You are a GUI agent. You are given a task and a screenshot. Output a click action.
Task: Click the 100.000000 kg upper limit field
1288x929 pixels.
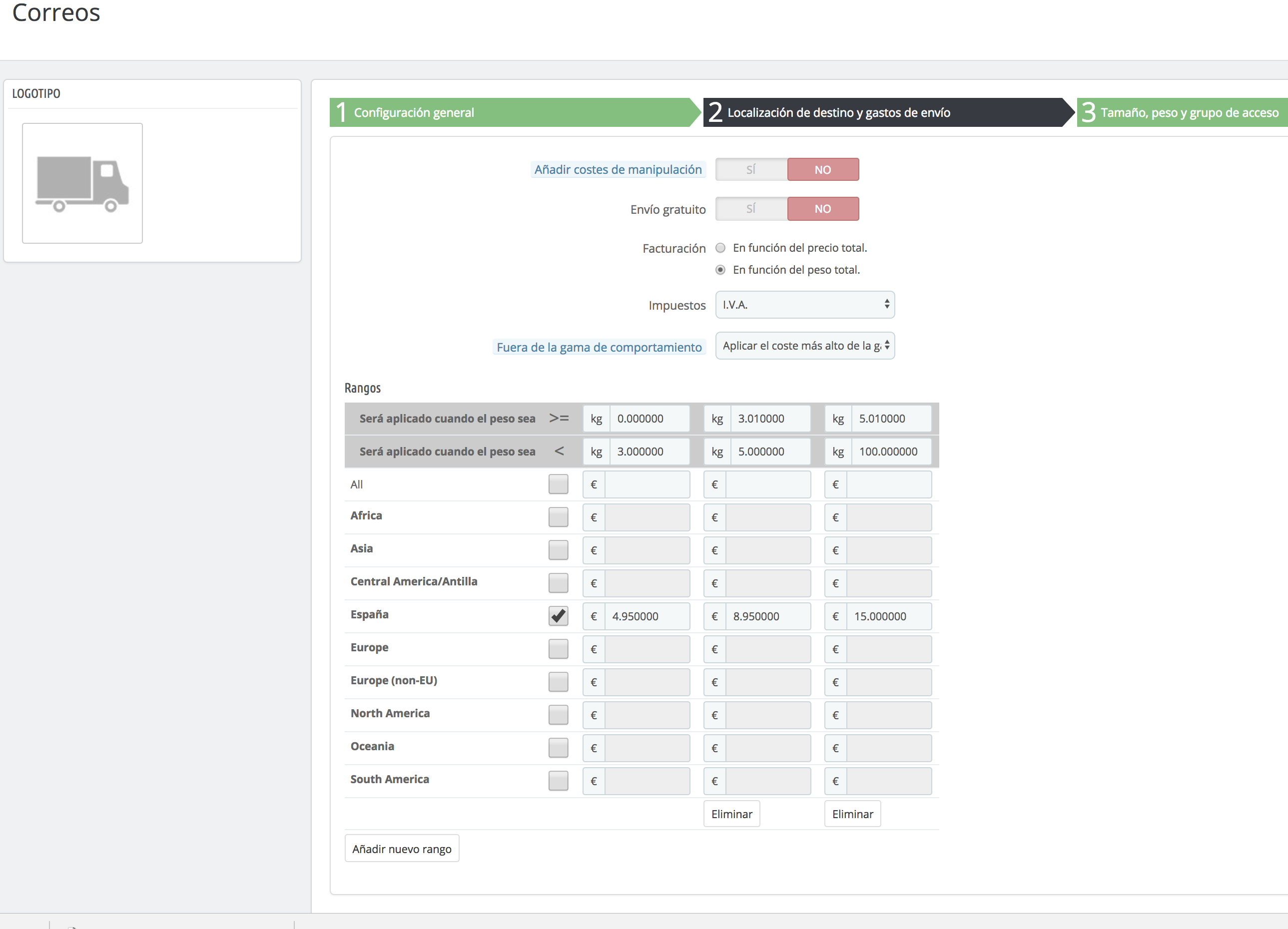click(888, 452)
